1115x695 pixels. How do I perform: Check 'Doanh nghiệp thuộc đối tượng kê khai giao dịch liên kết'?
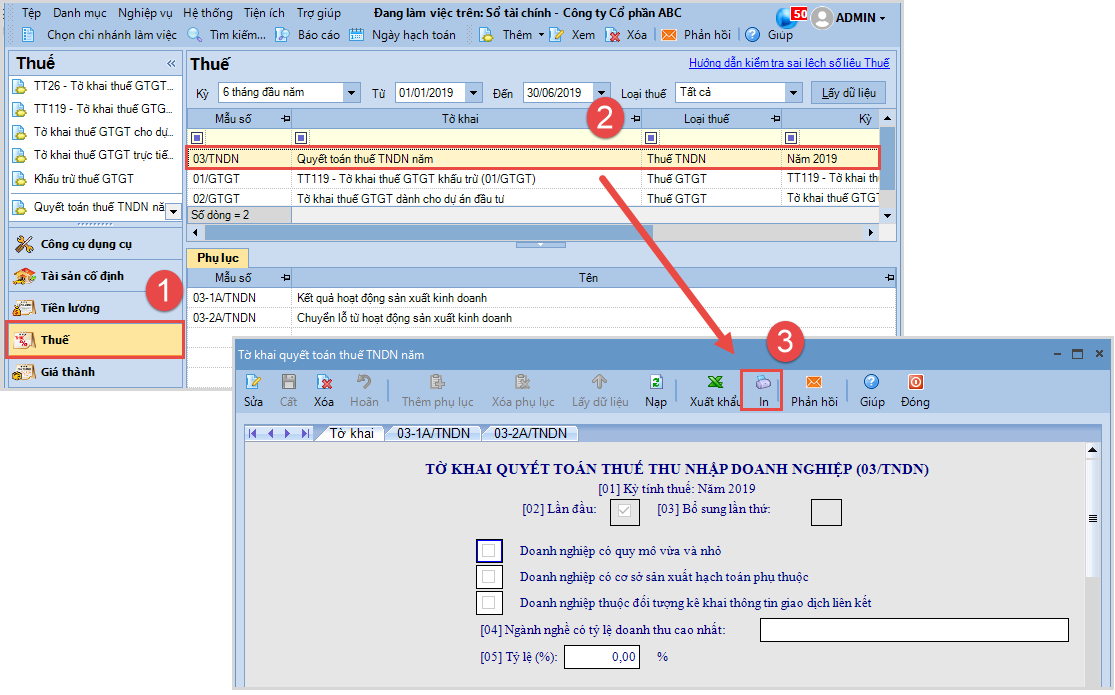pos(489,603)
